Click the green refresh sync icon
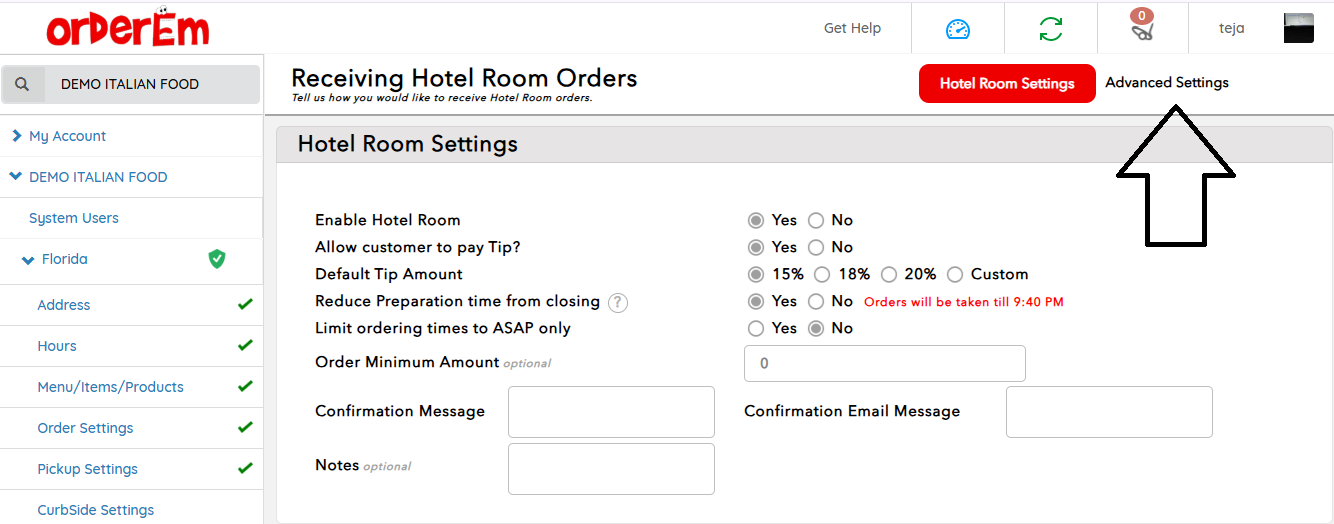1334x524 pixels. [x=1050, y=29]
